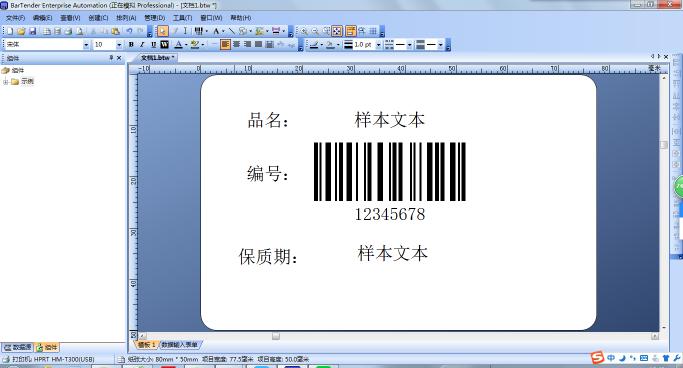Image resolution: width=683 pixels, height=368 pixels.
Task: Expand the tree folder under components
Action: pos(6,81)
